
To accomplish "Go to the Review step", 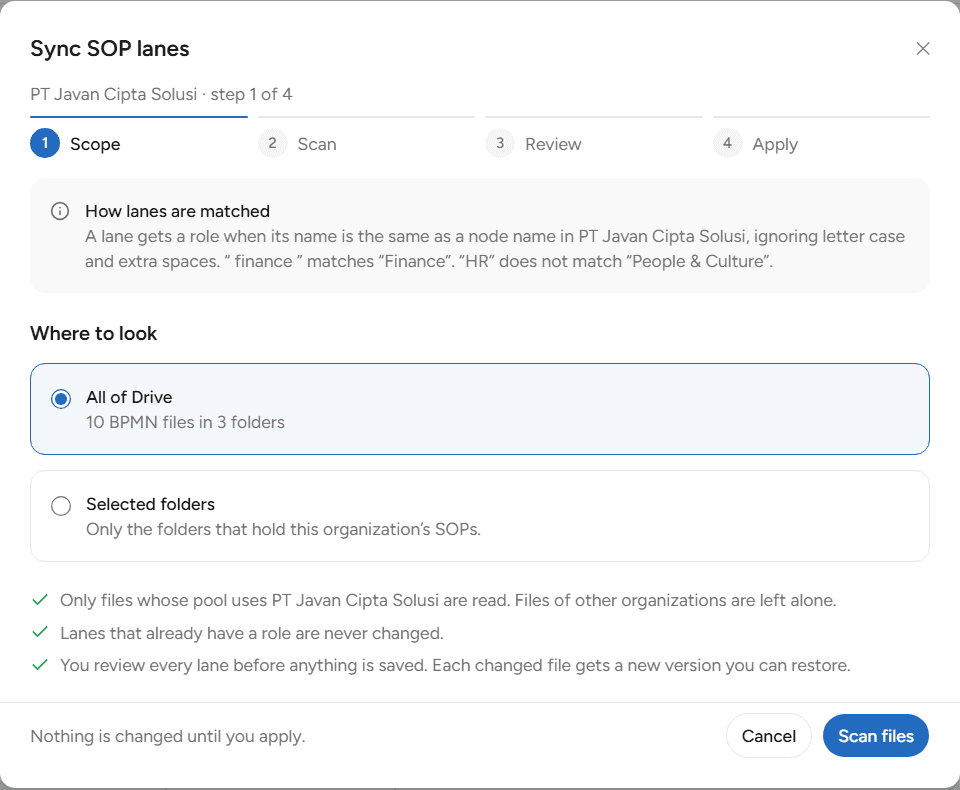I will coord(594,137).
